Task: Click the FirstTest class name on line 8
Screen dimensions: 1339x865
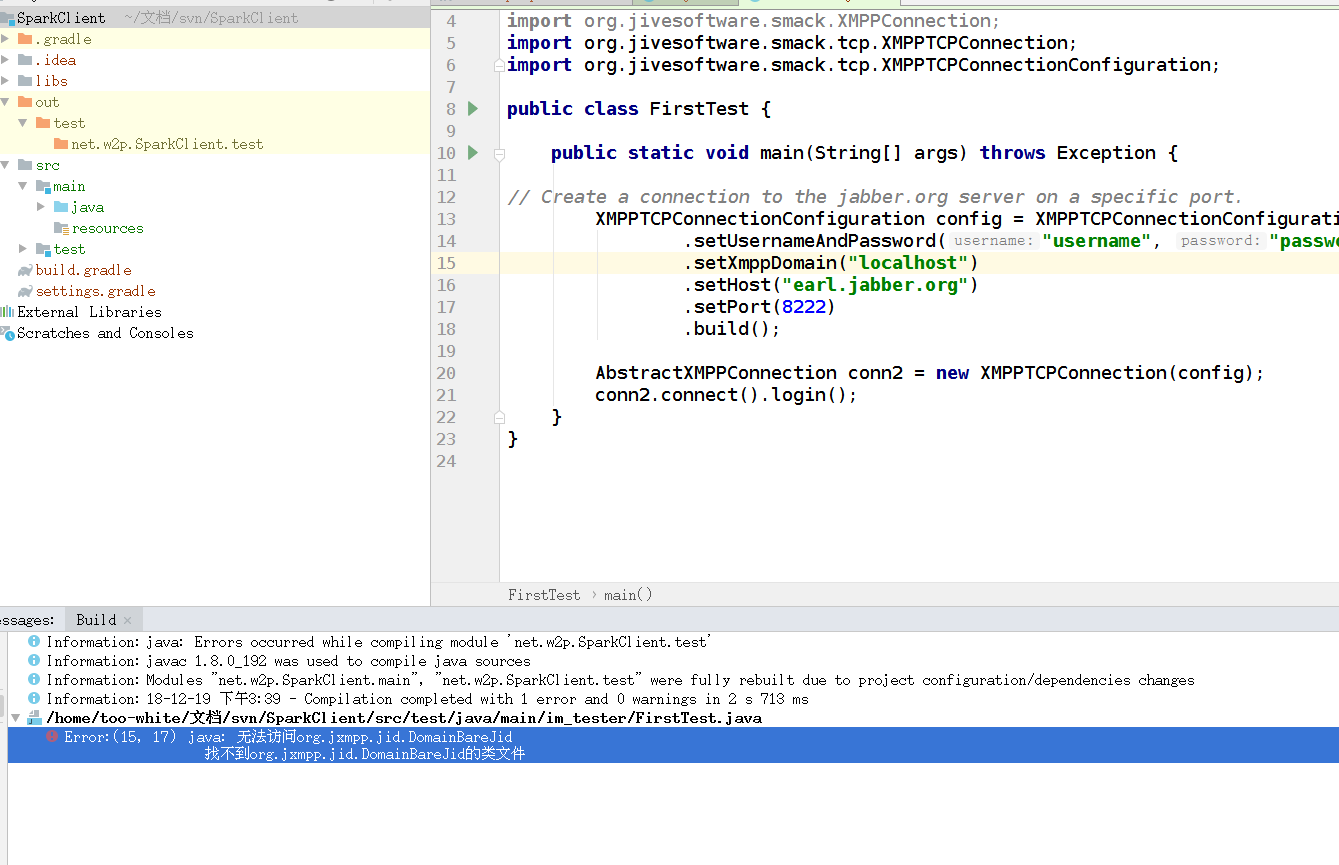Action: click(x=699, y=109)
